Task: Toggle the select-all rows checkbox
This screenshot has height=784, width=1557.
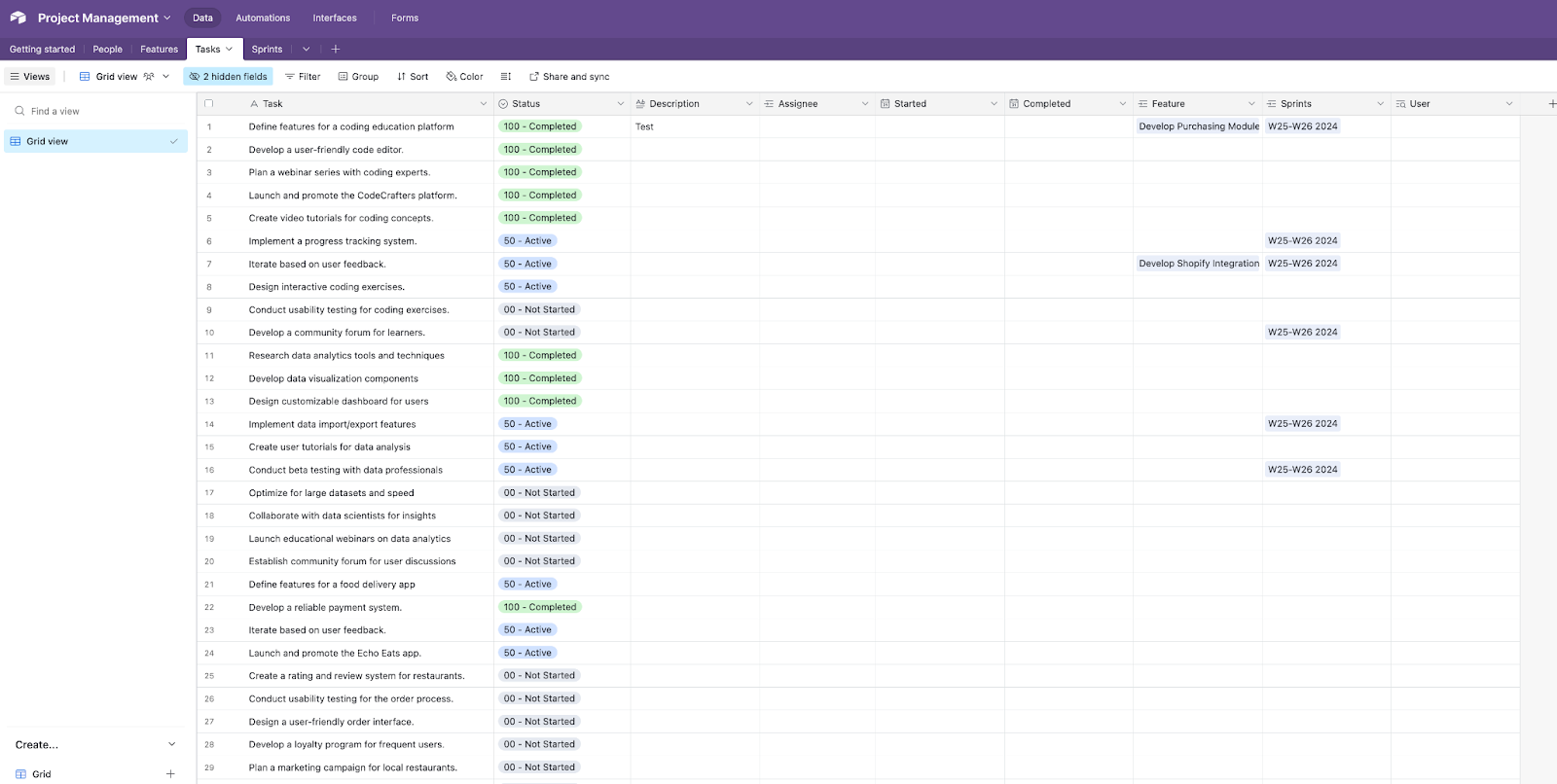Action: coord(208,104)
